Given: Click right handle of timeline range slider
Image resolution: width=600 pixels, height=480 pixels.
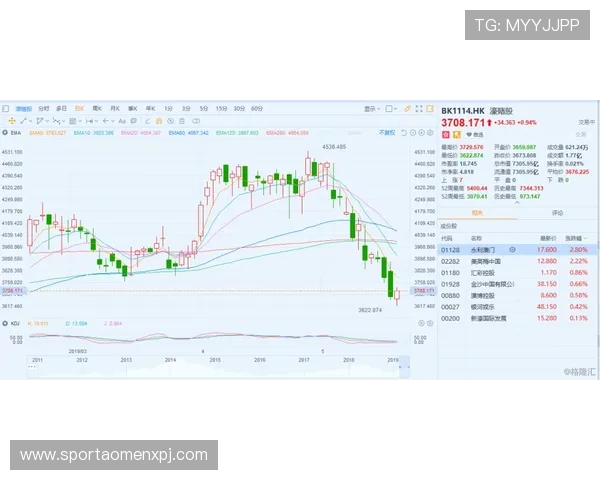Looking at the screenshot, I should (409, 367).
